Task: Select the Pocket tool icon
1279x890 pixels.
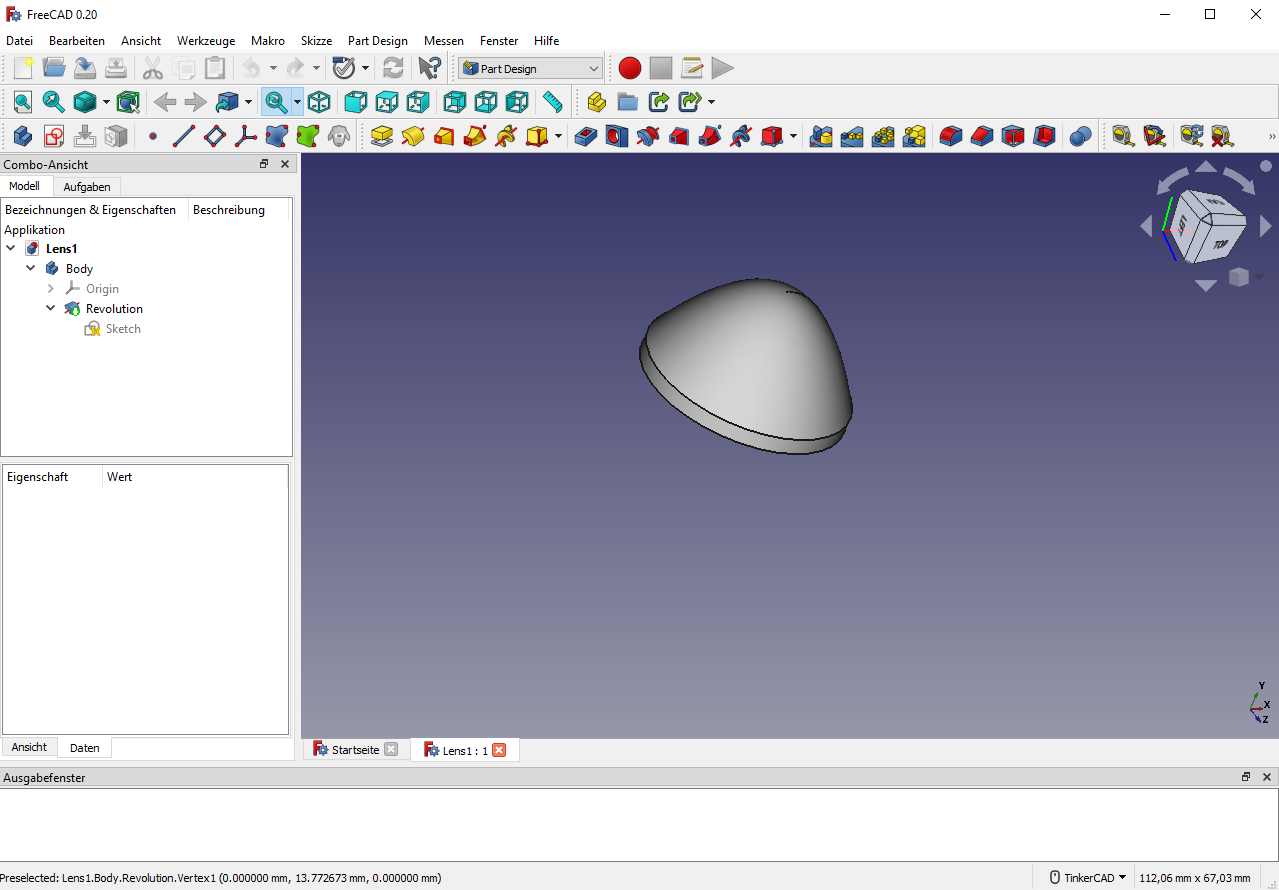Action: (x=586, y=136)
